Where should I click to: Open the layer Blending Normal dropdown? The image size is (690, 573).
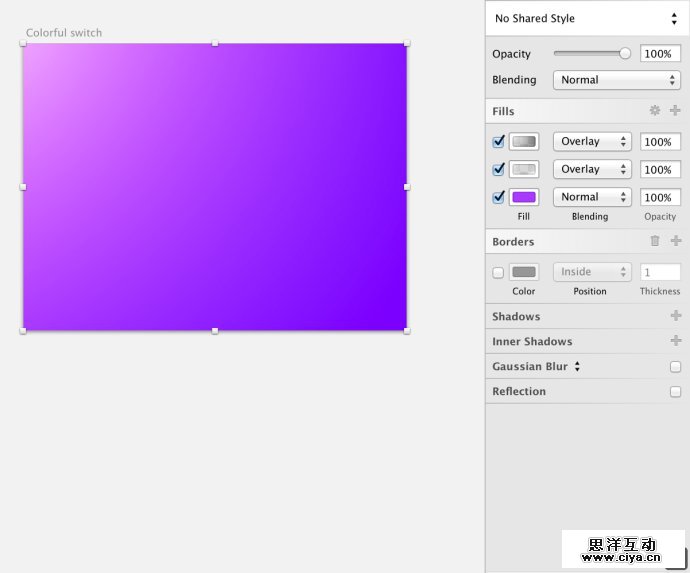pyautogui.click(x=617, y=80)
